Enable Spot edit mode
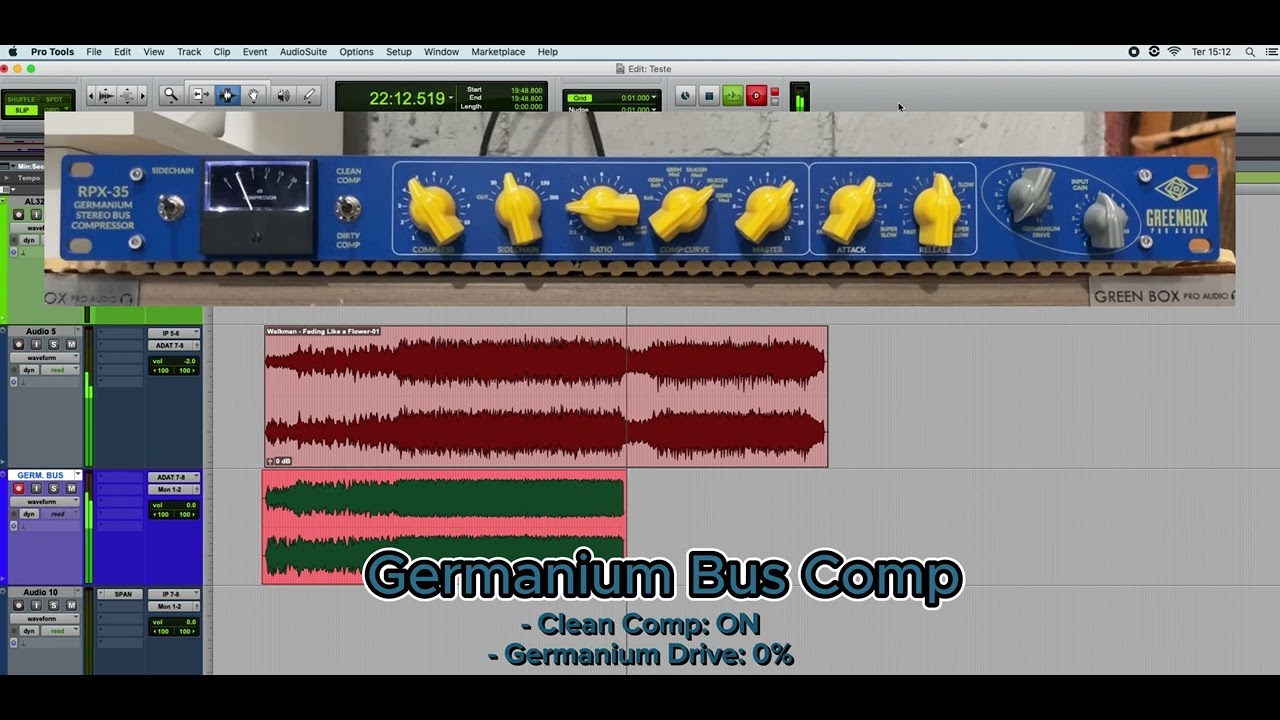 (x=54, y=99)
